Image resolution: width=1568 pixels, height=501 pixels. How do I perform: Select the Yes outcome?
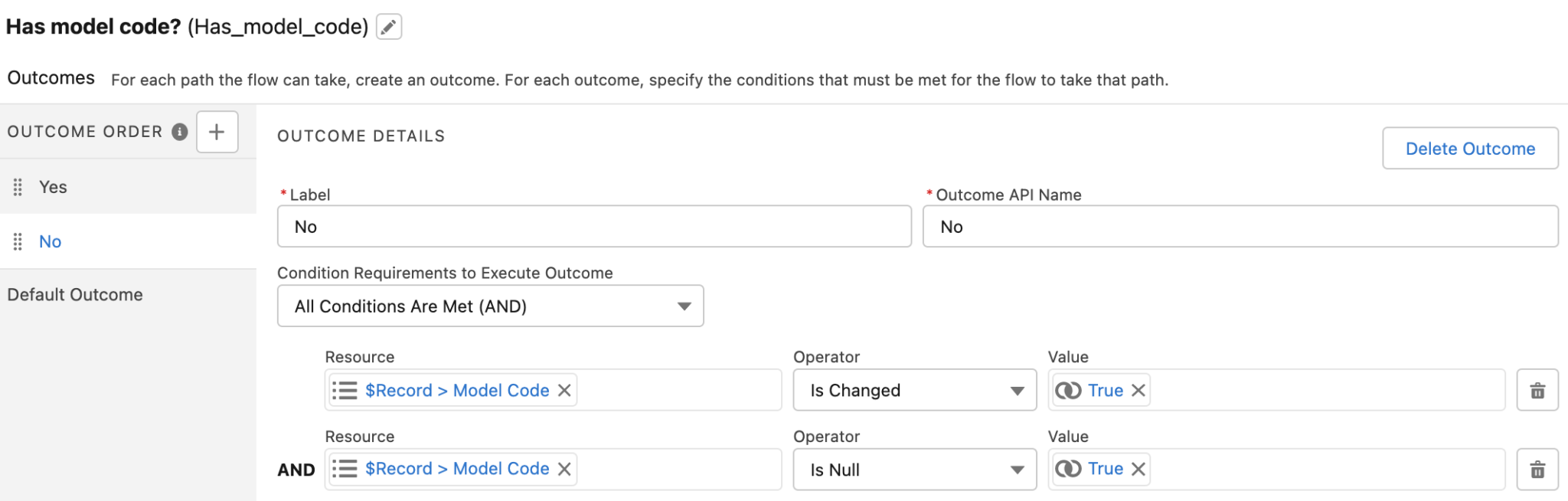[128, 187]
